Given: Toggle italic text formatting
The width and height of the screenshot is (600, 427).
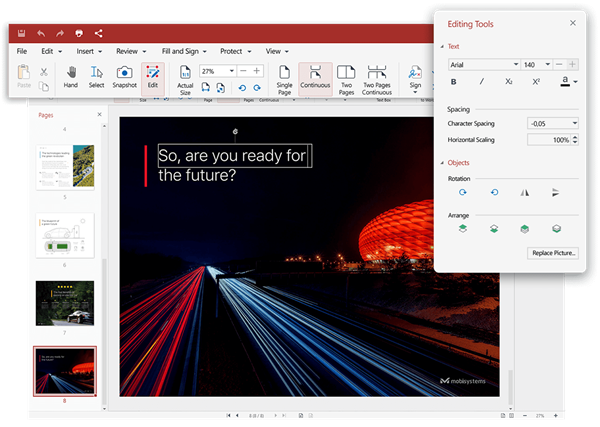Looking at the screenshot, I should pyautogui.click(x=482, y=81).
